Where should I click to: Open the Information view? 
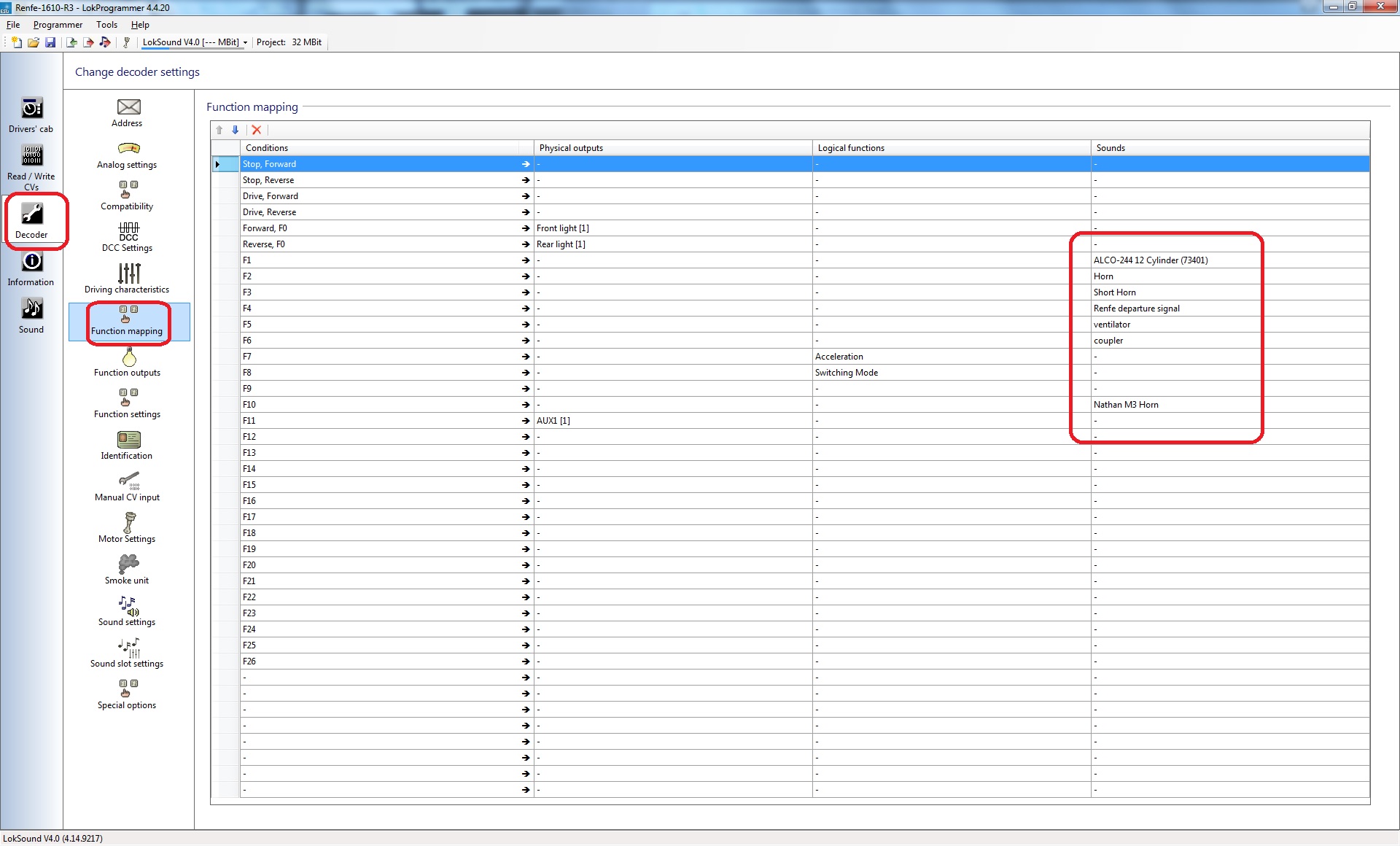coord(31,268)
